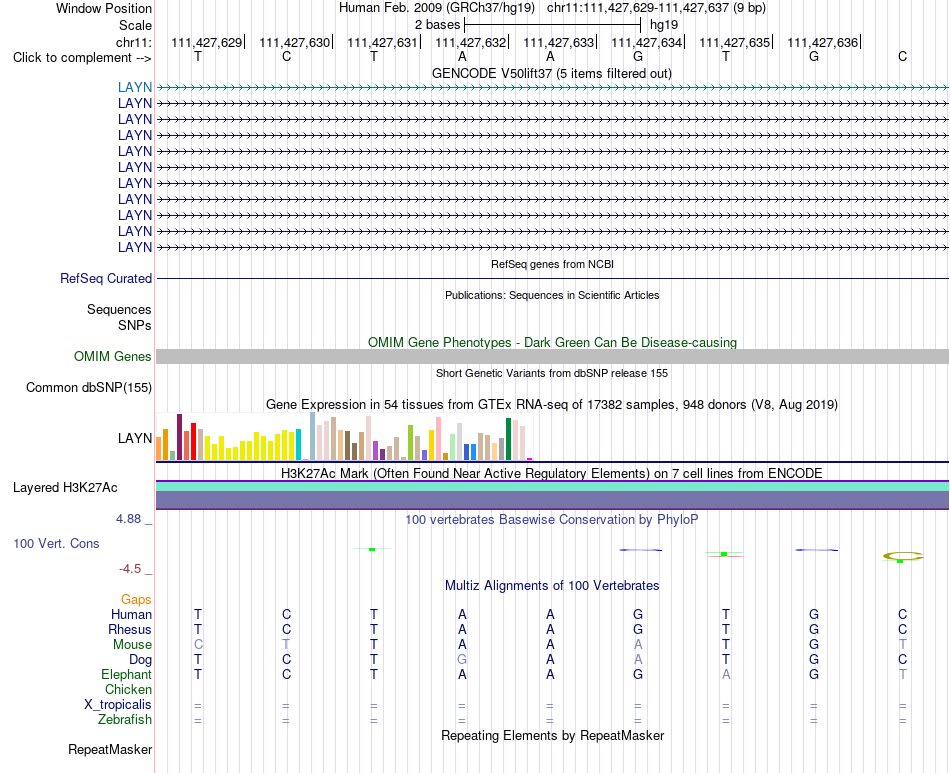Click the cyan bar in GTEx chart
Screen dimensions: 950x773
tap(298, 445)
